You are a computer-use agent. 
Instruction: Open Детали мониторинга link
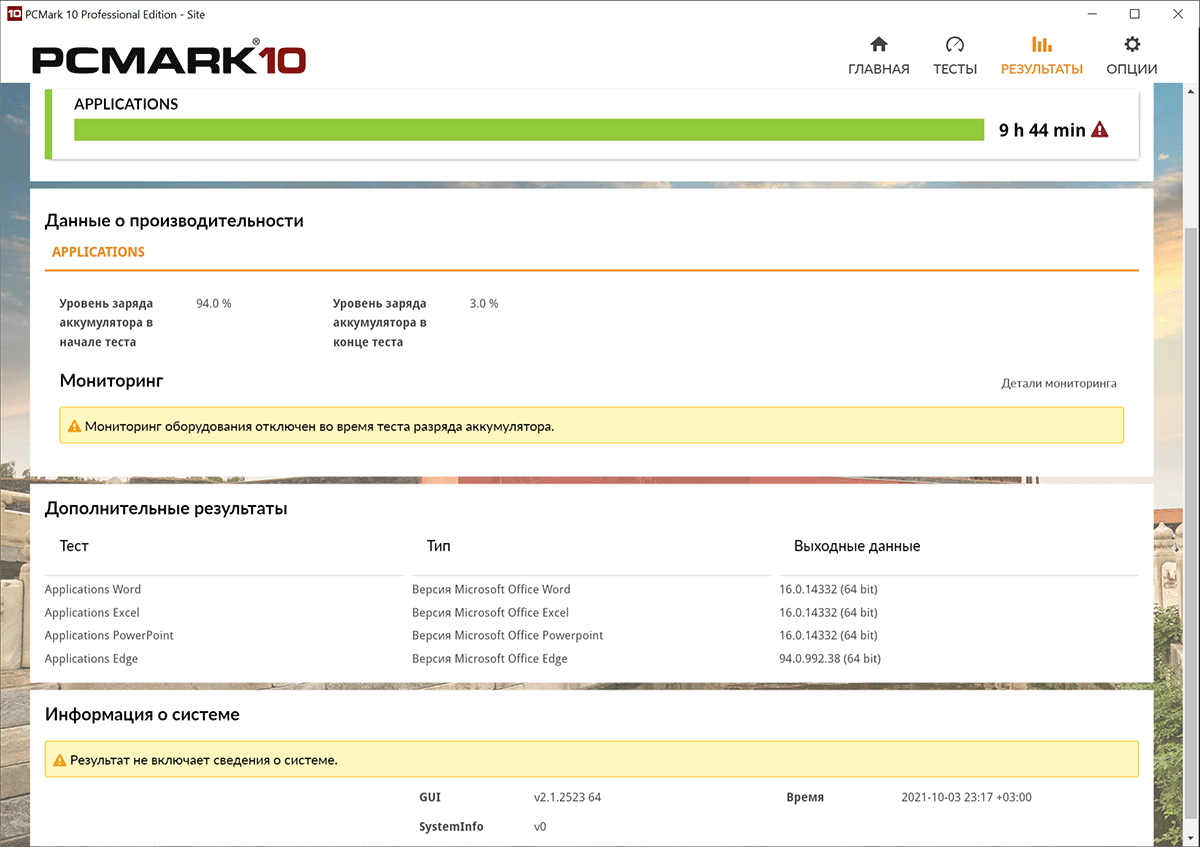pos(1059,383)
